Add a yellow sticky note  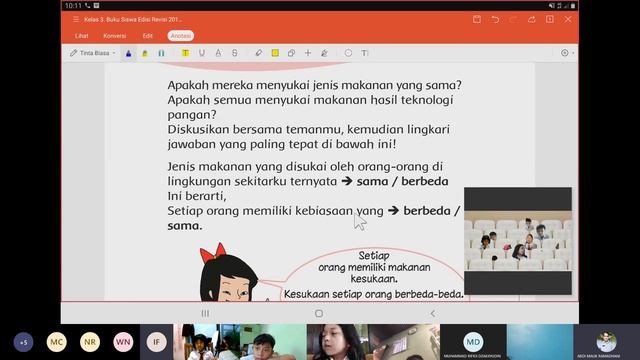[275, 53]
